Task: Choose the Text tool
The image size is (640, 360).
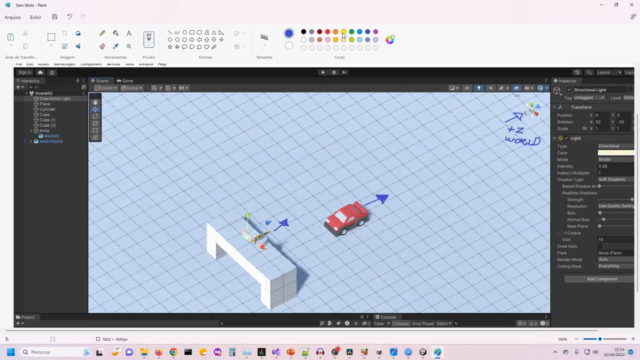Action: click(129, 33)
